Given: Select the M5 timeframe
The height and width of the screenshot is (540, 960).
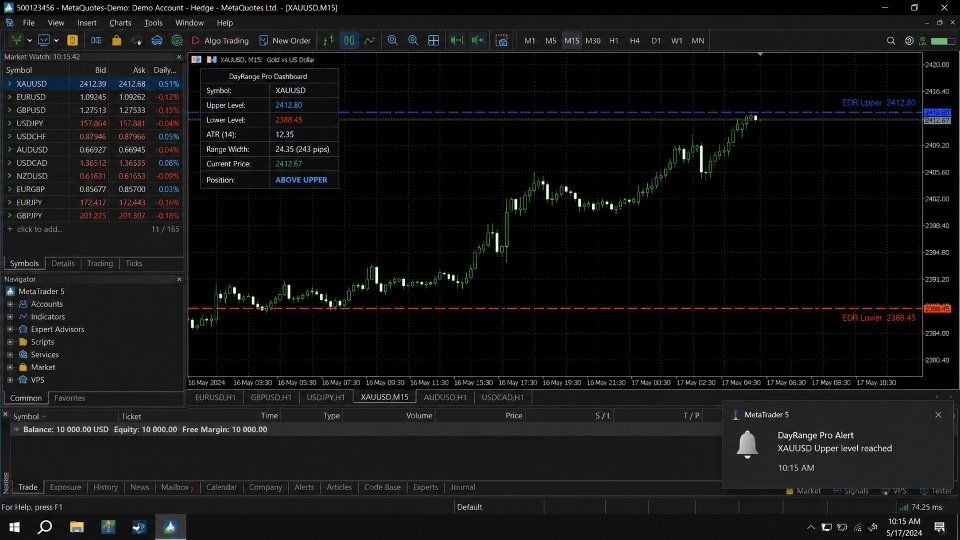Looking at the screenshot, I should coord(550,40).
